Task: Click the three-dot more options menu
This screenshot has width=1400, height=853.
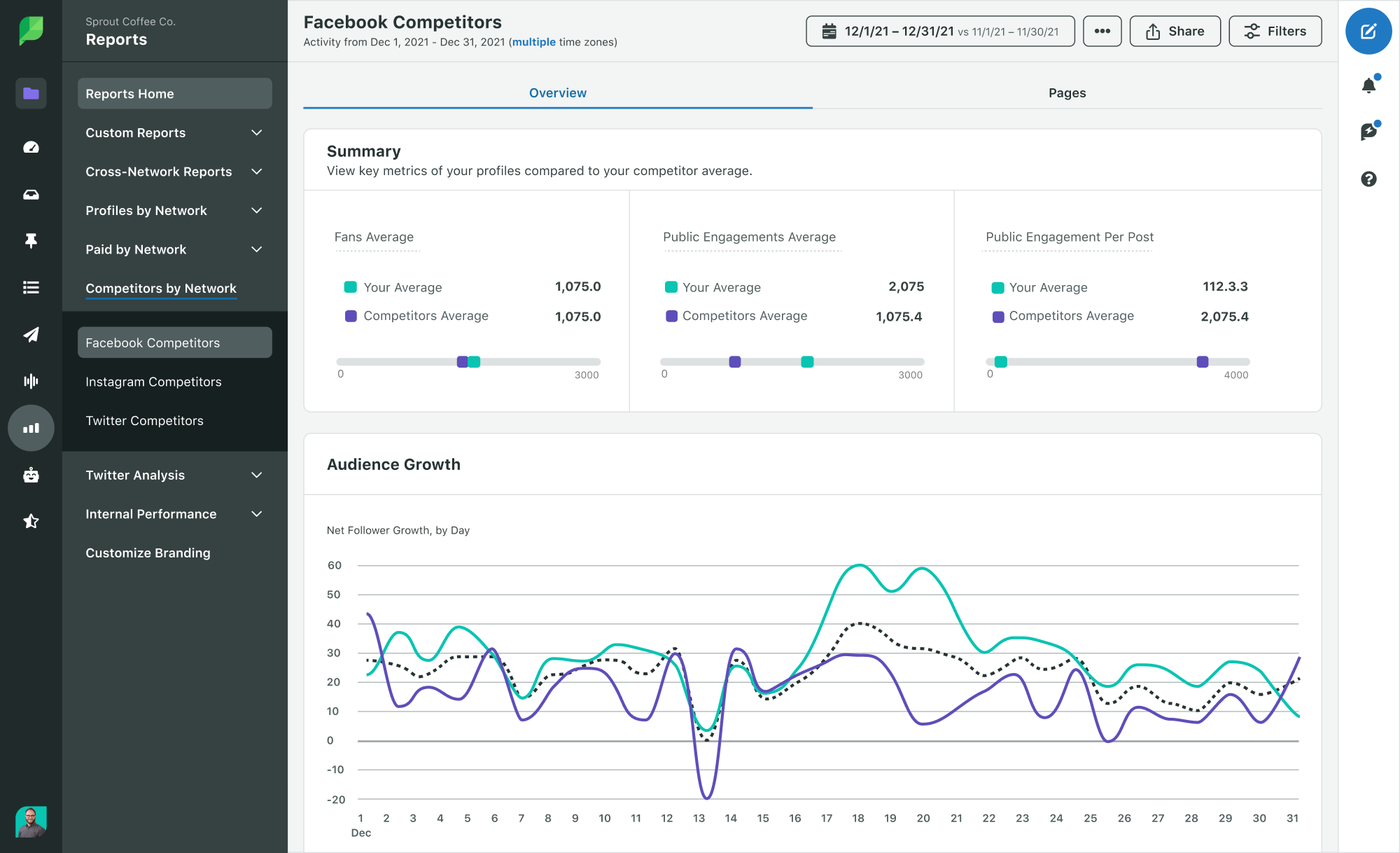Action: point(1102,32)
